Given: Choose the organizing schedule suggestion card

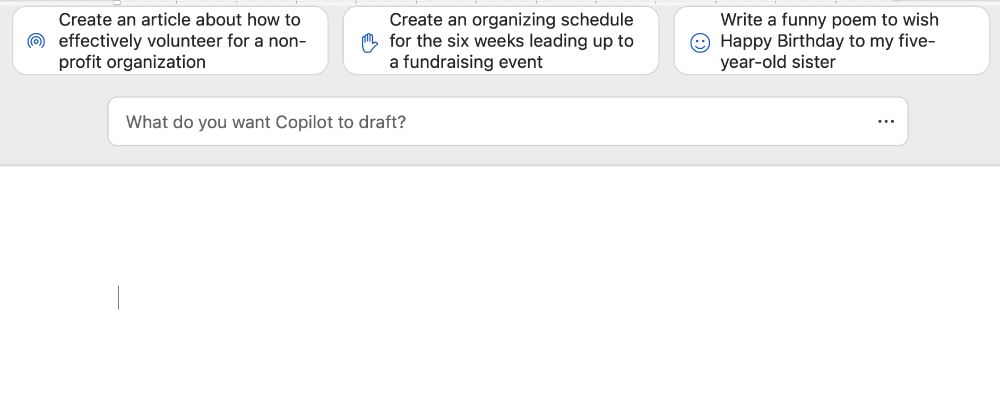Looking at the screenshot, I should click(501, 40).
